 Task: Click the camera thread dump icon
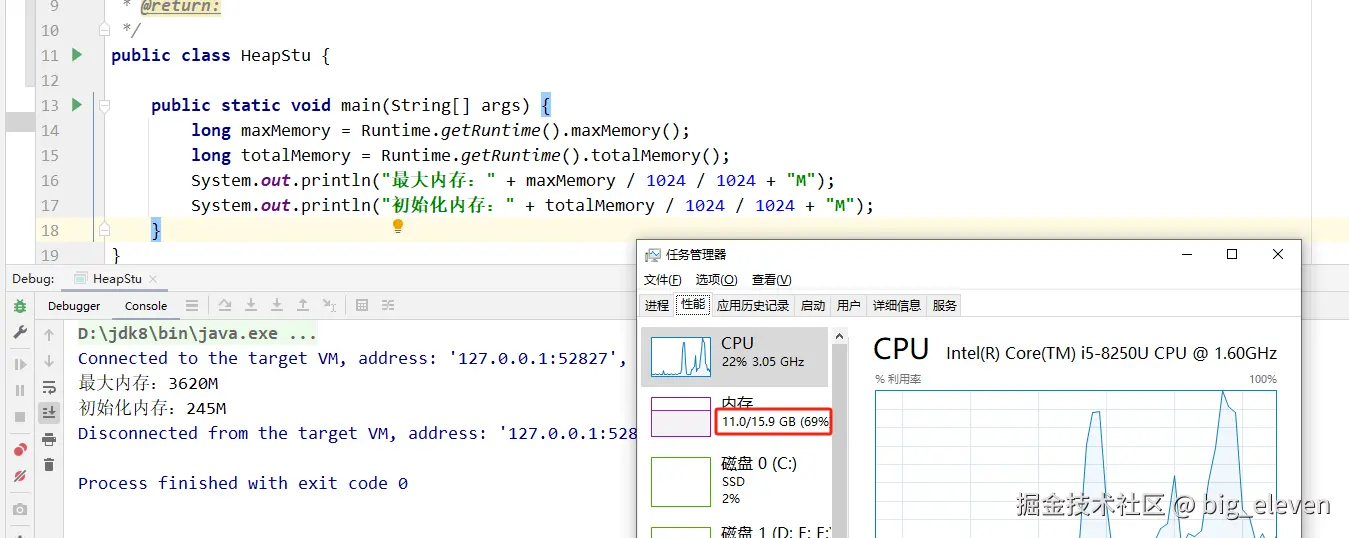[20, 509]
